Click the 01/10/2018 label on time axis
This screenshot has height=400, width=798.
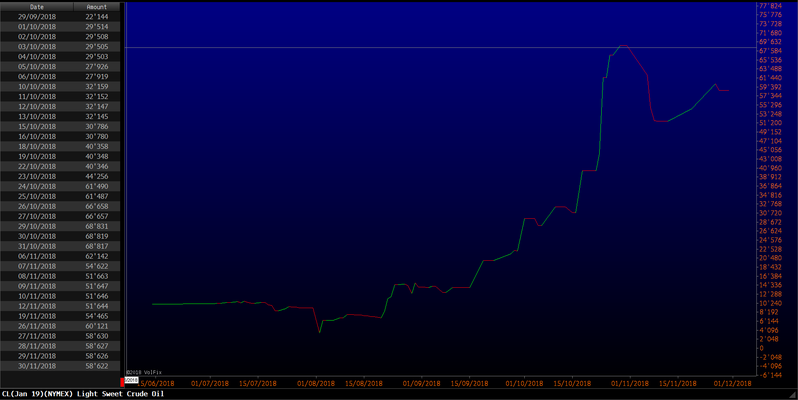coord(524,383)
